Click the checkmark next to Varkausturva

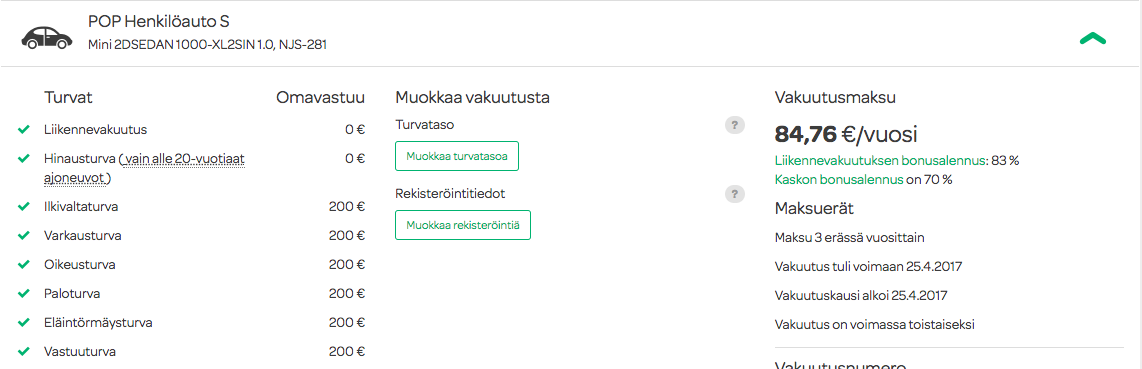point(24,236)
